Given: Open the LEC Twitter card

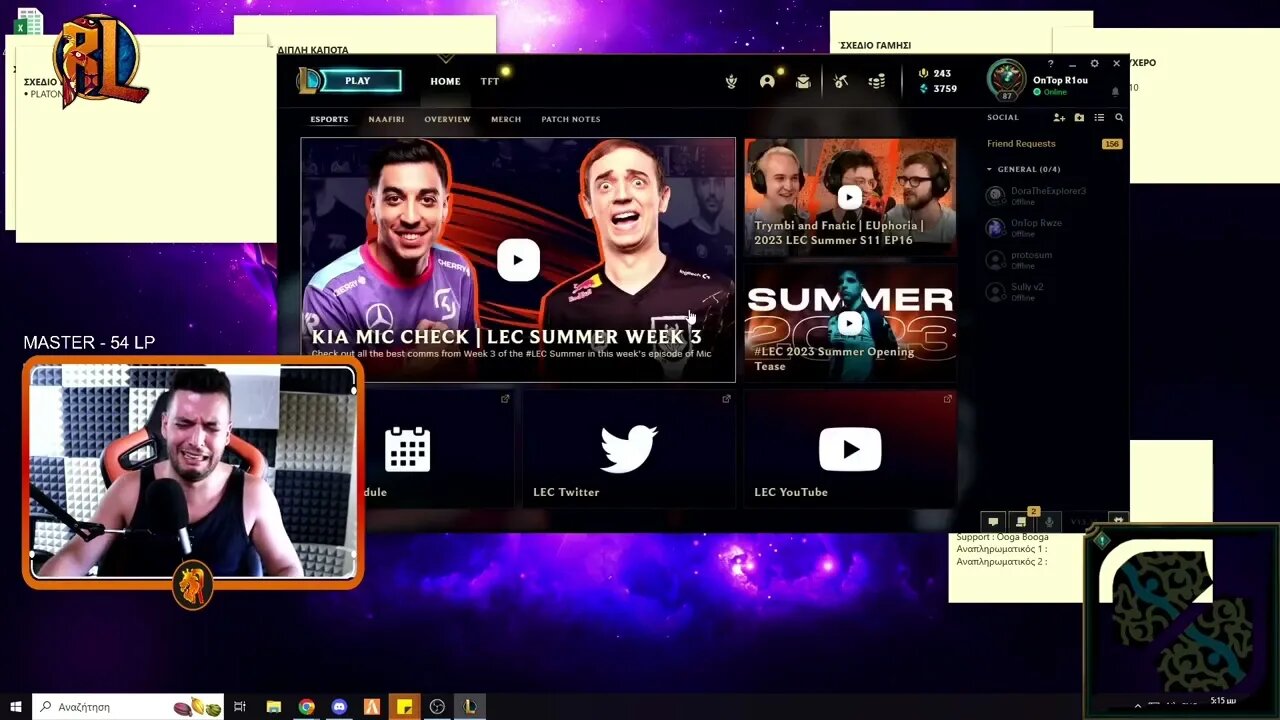Looking at the screenshot, I should [628, 449].
